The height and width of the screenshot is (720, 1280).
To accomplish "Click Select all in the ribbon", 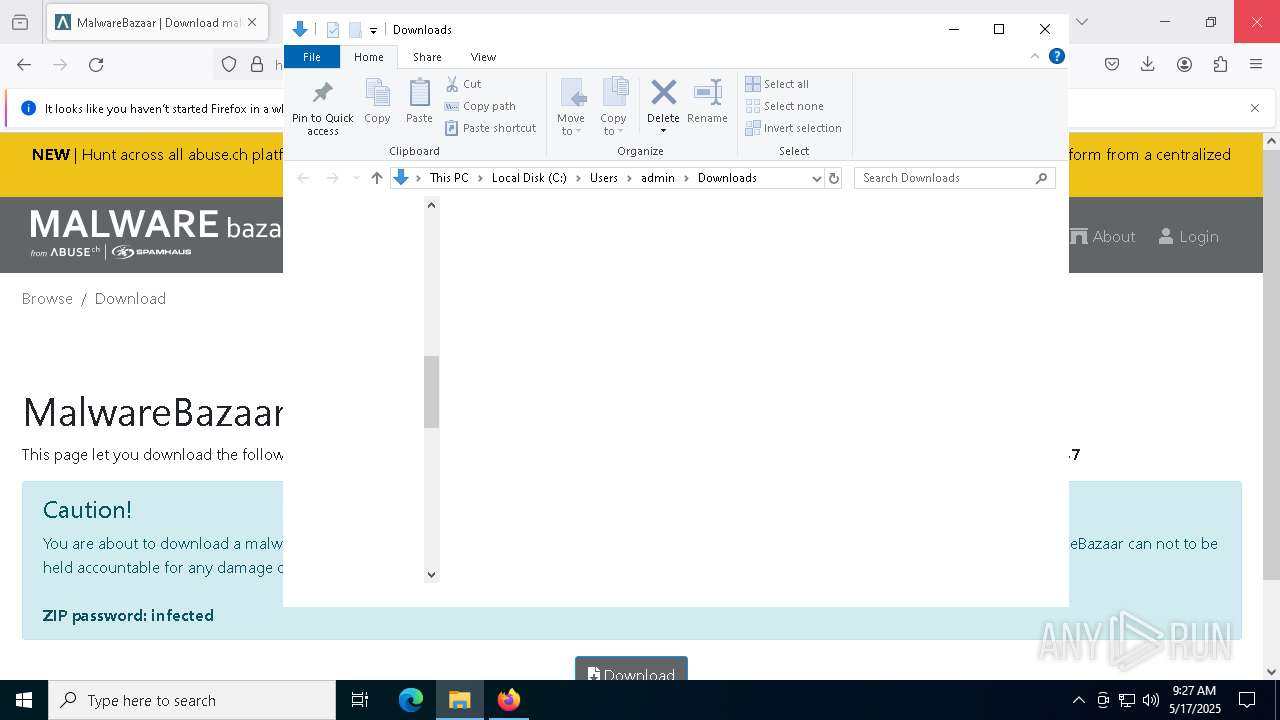I will tap(777, 84).
